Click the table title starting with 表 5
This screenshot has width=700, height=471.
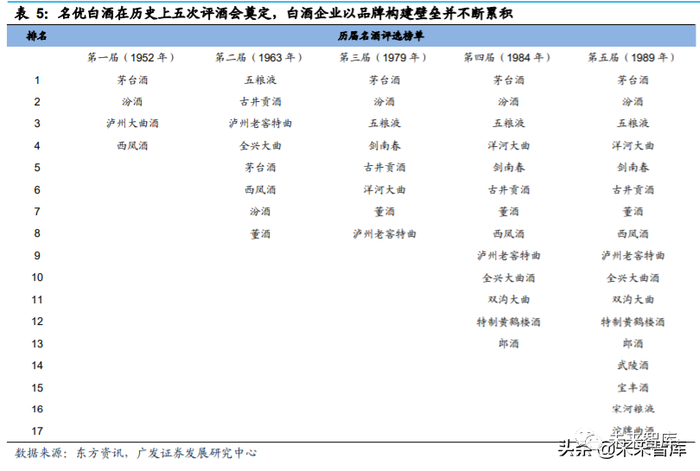263,13
